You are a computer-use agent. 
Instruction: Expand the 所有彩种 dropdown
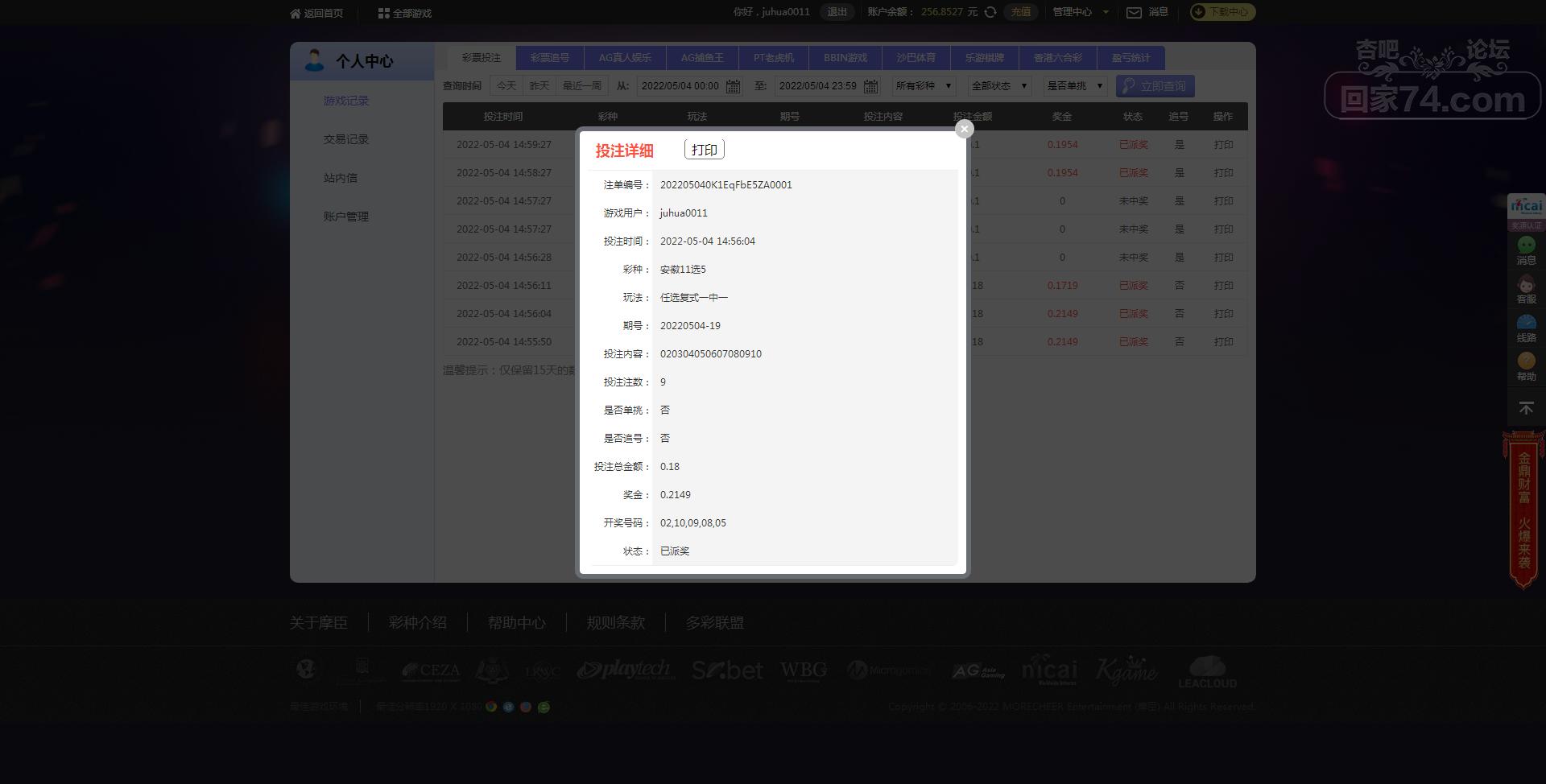(924, 86)
